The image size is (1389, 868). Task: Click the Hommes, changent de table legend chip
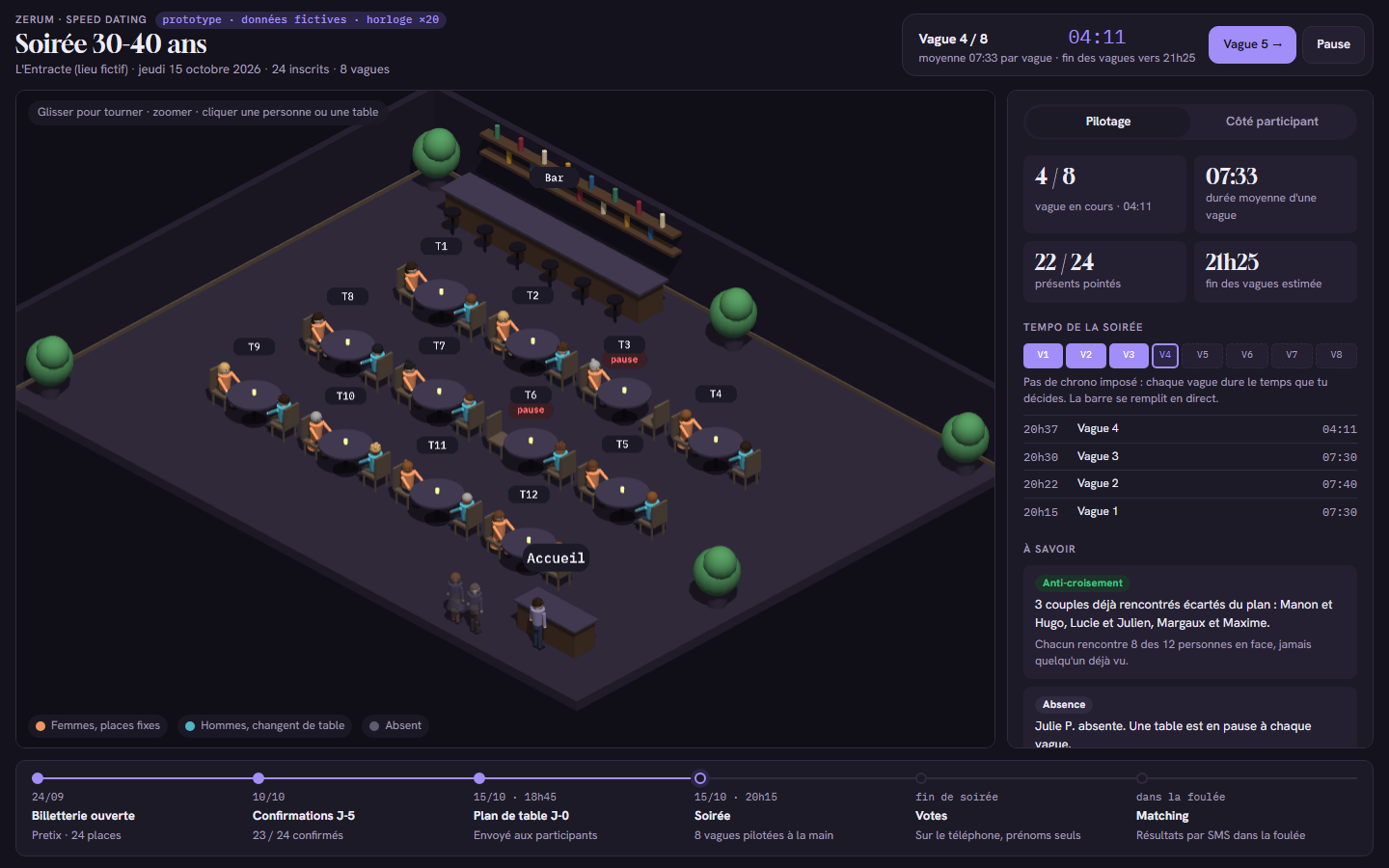pos(265,726)
